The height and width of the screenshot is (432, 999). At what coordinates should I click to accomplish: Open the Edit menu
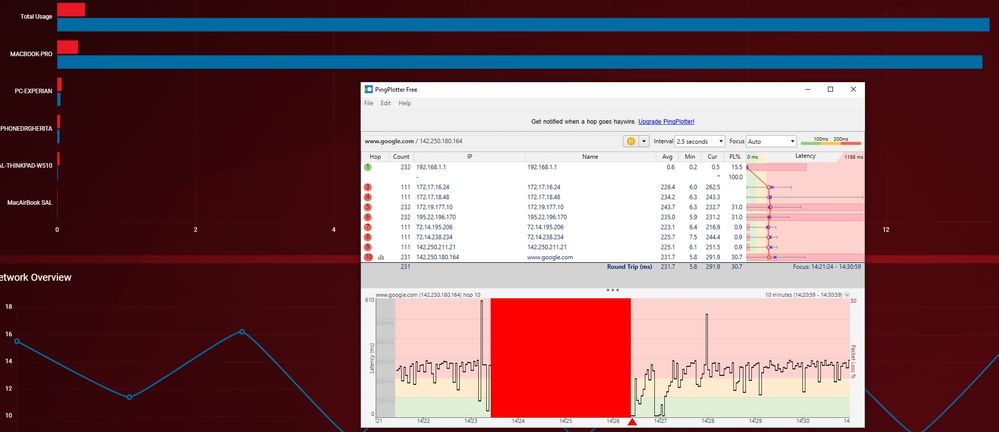click(x=385, y=103)
